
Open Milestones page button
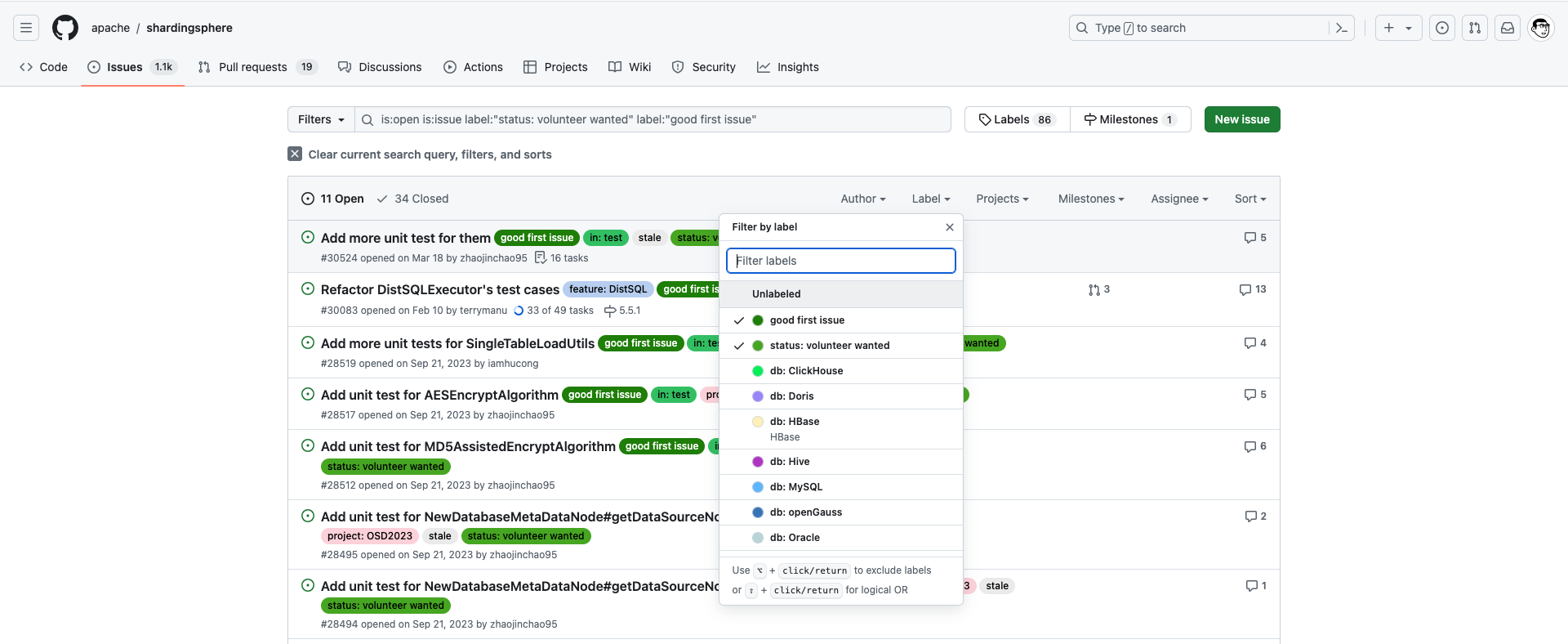[x=1130, y=119]
